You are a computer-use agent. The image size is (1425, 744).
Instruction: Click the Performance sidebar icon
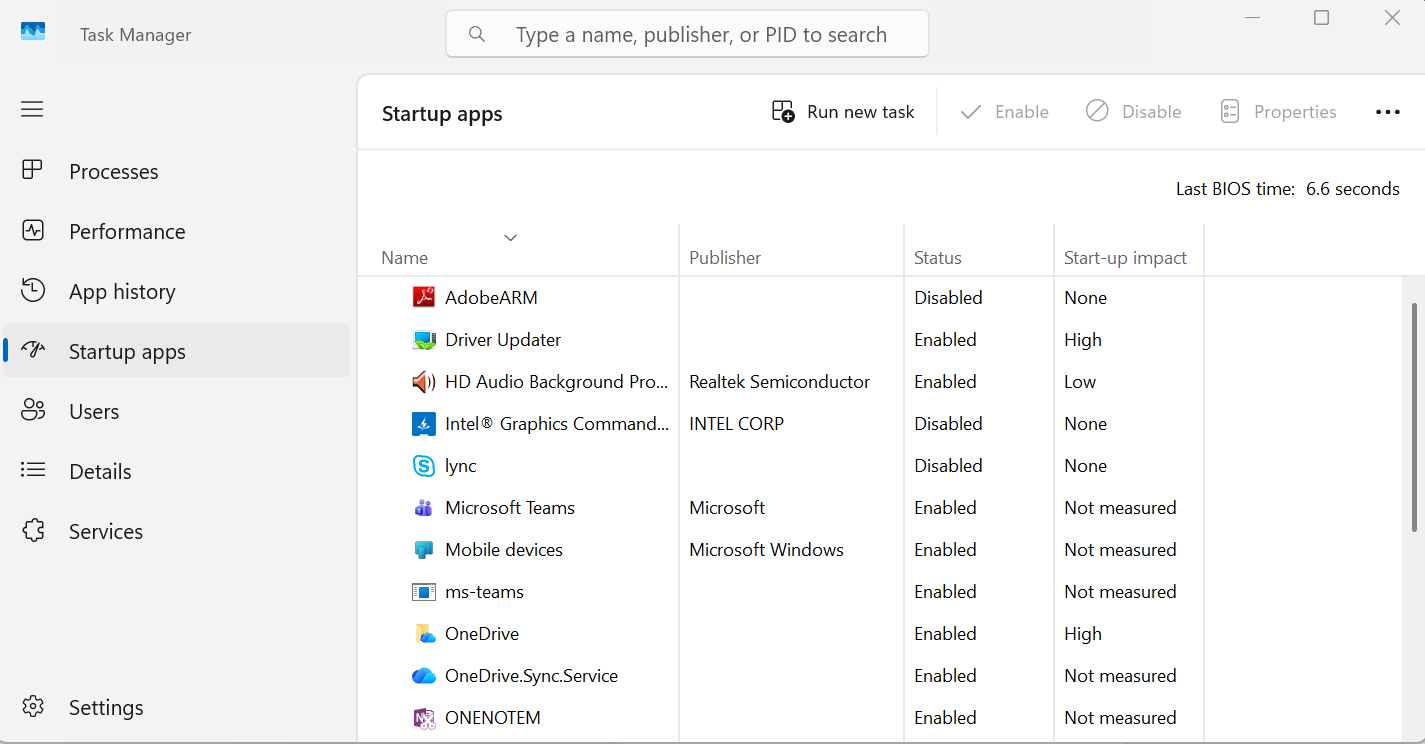click(33, 231)
